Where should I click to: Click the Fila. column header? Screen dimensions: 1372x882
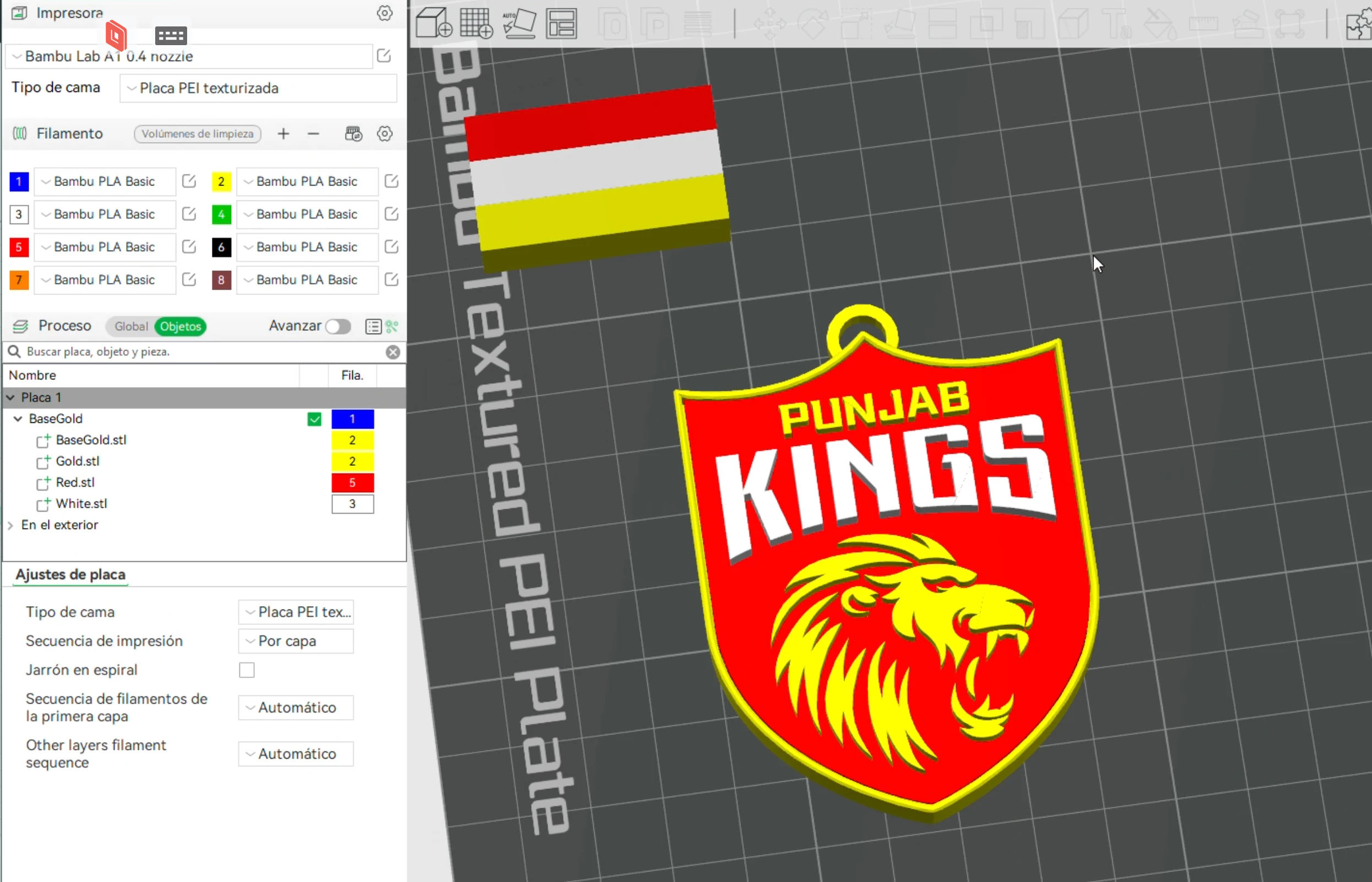352,375
